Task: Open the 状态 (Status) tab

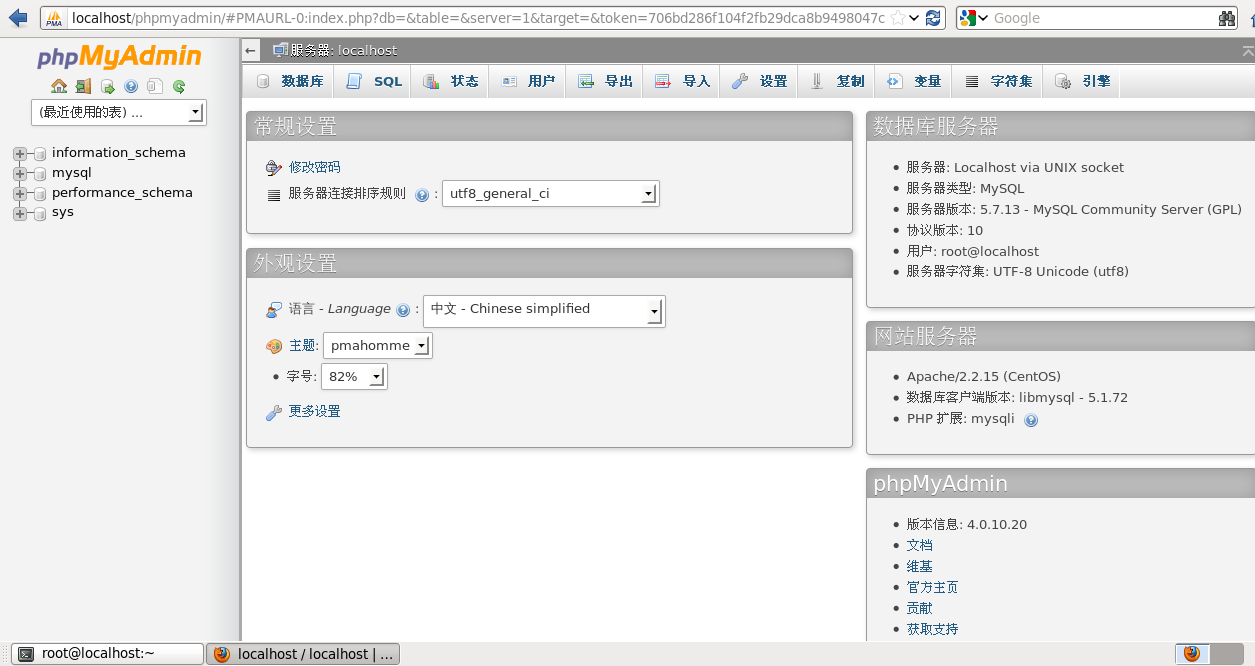Action: (x=451, y=82)
